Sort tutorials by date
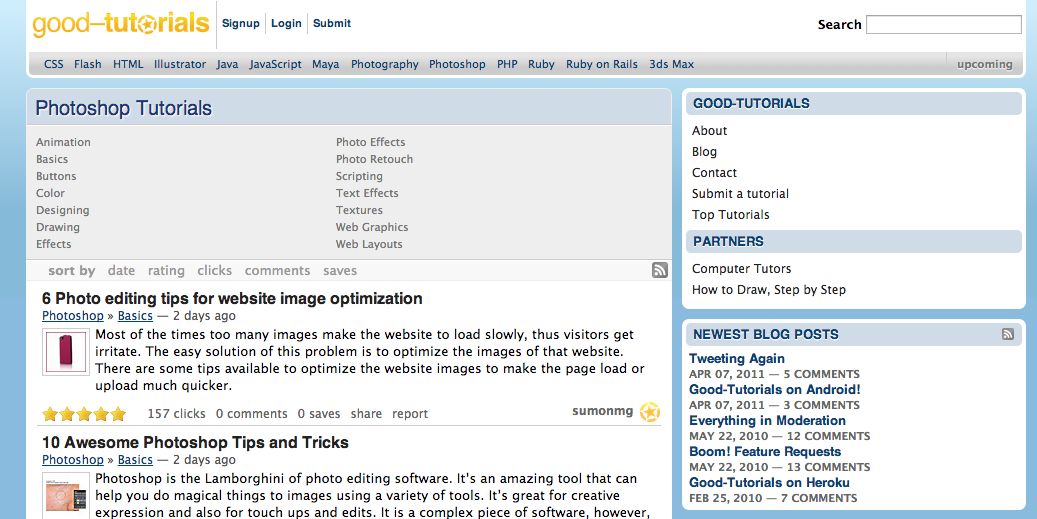Image resolution: width=1037 pixels, height=519 pixels. (x=121, y=270)
